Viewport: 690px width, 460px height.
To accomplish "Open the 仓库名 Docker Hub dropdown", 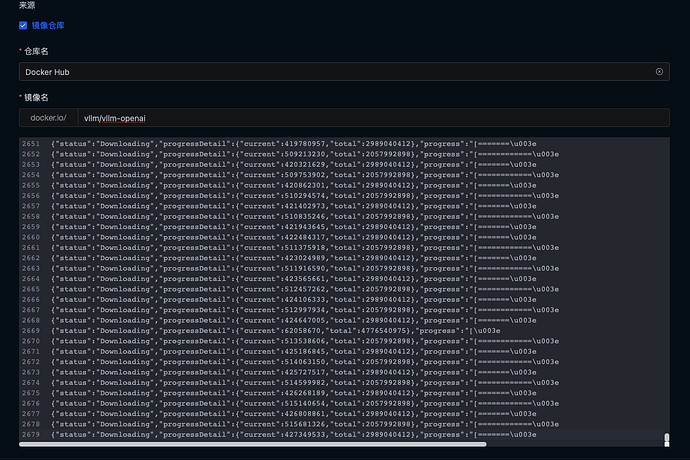I will pos(344,72).
